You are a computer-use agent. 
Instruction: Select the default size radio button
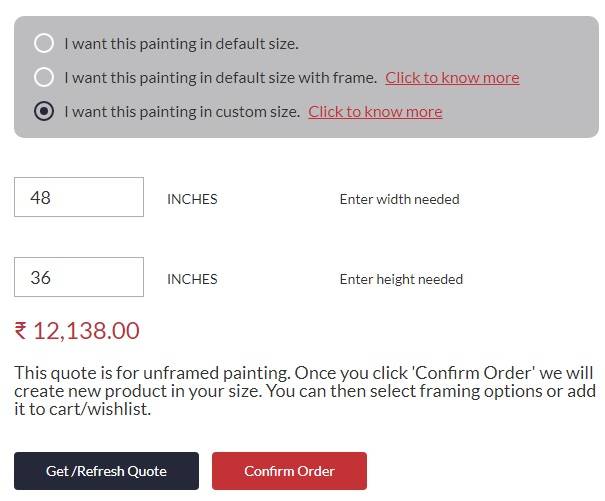pyautogui.click(x=44, y=43)
